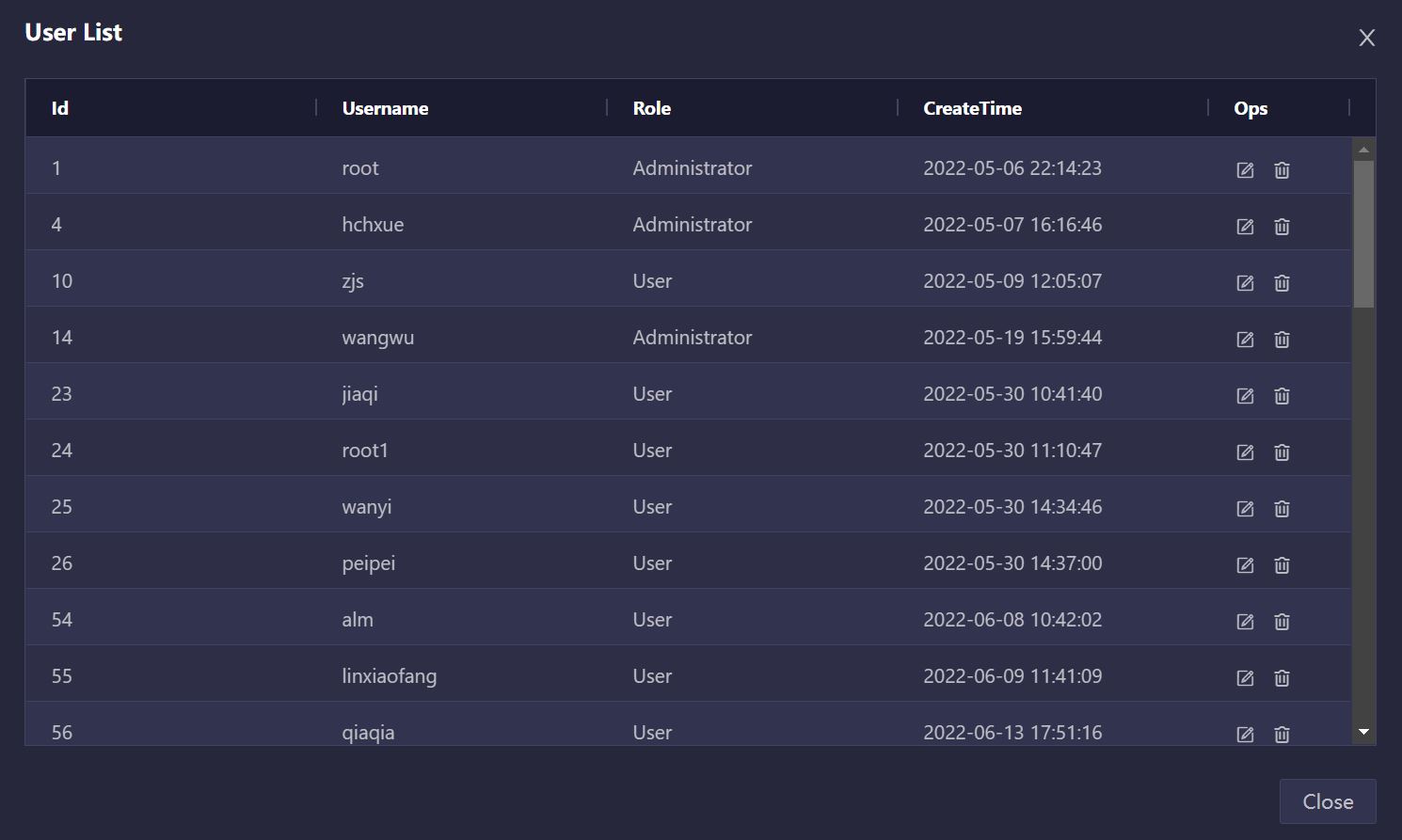
Task: Edit user alm
Action: click(1245, 622)
